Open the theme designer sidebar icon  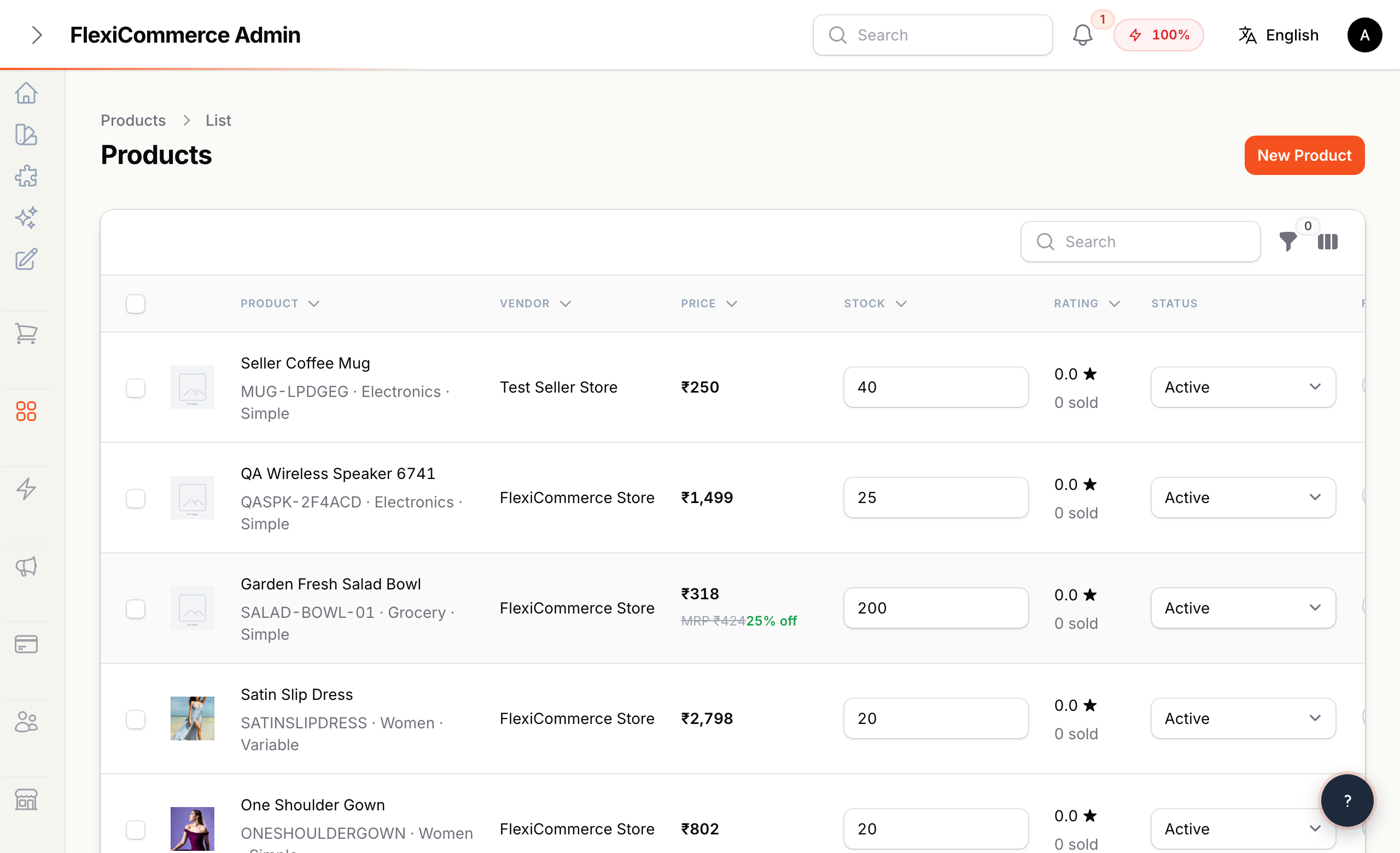click(26, 135)
